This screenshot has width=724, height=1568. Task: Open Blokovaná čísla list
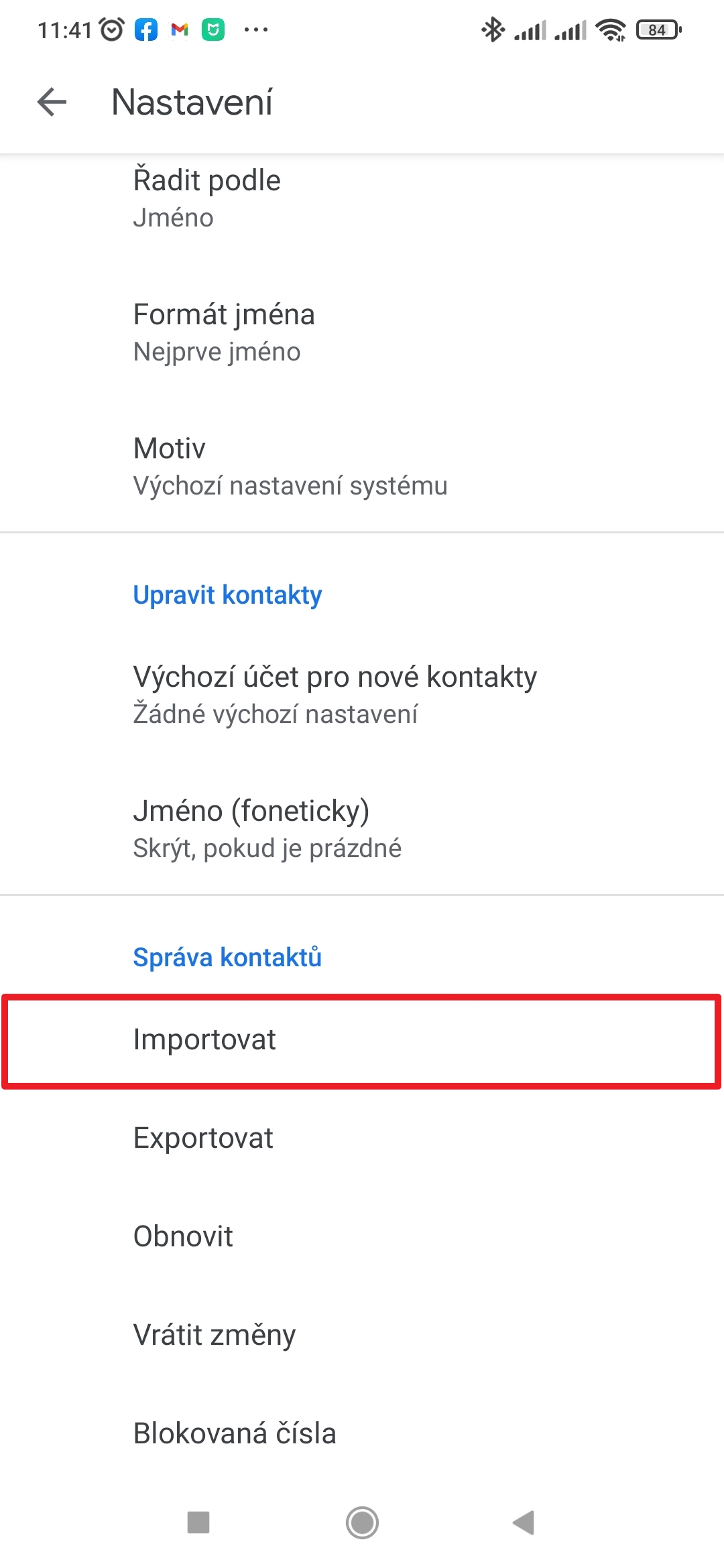pyautogui.click(x=362, y=1433)
